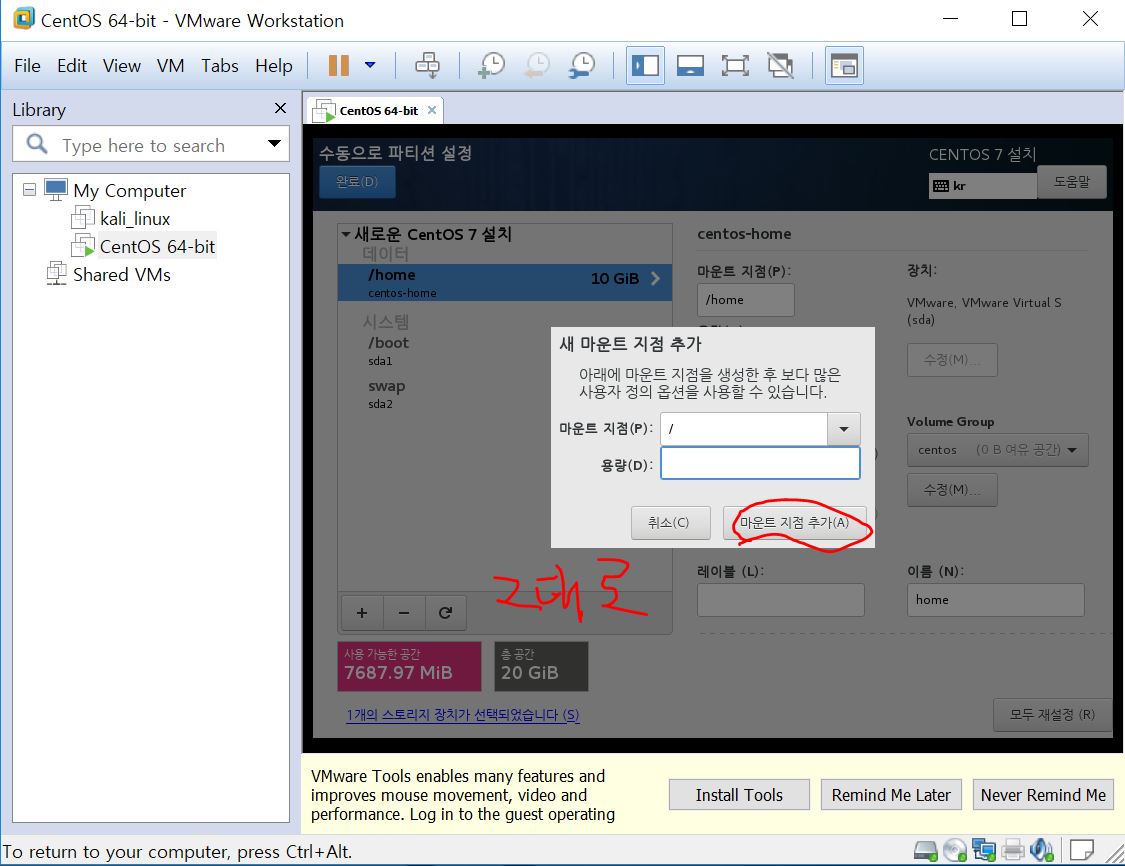The height and width of the screenshot is (866, 1125).
Task: Switch to Unity mode icon
Action: pyautogui.click(x=780, y=65)
